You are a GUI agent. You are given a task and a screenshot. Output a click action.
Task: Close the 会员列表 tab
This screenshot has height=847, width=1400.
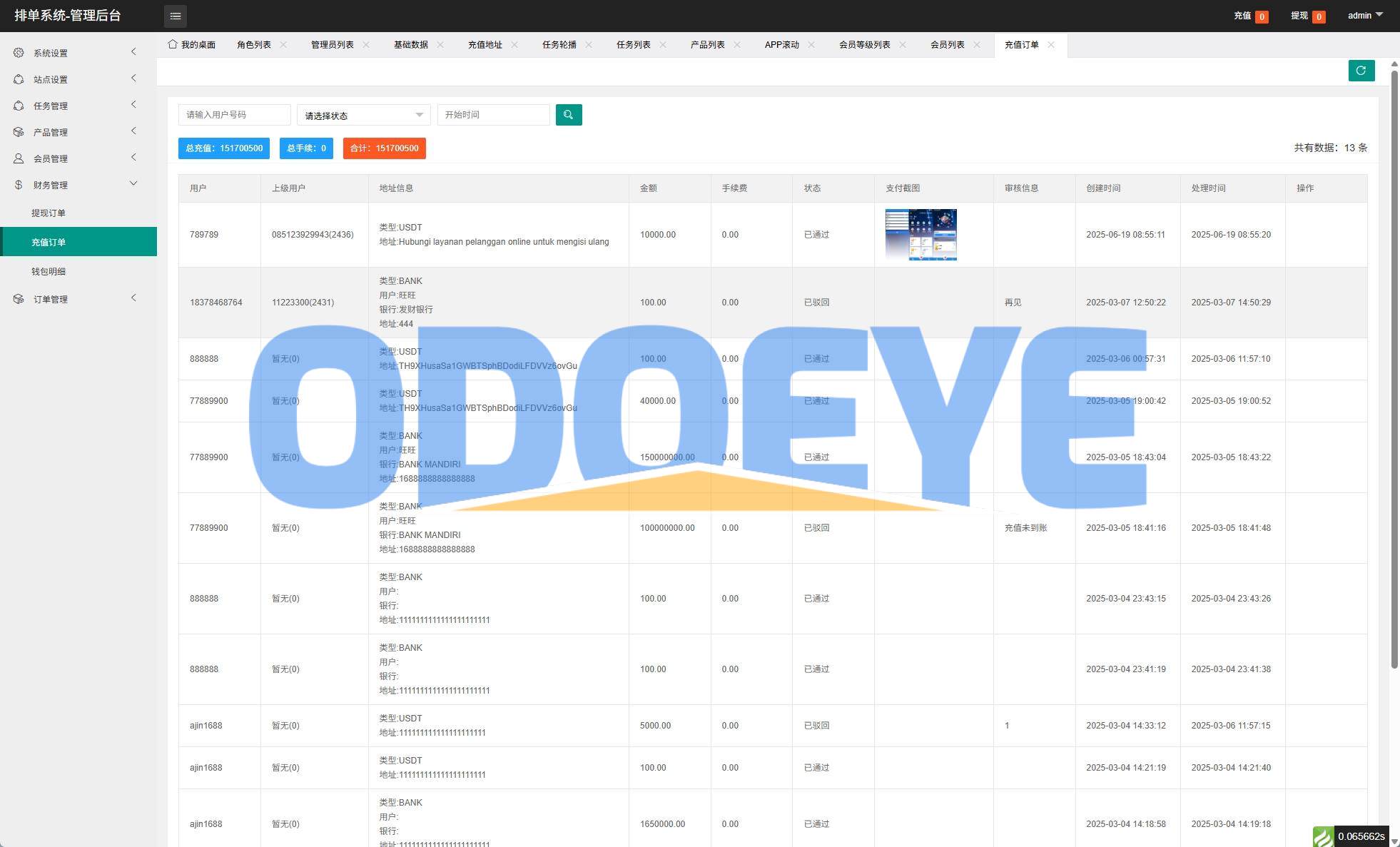pos(977,45)
